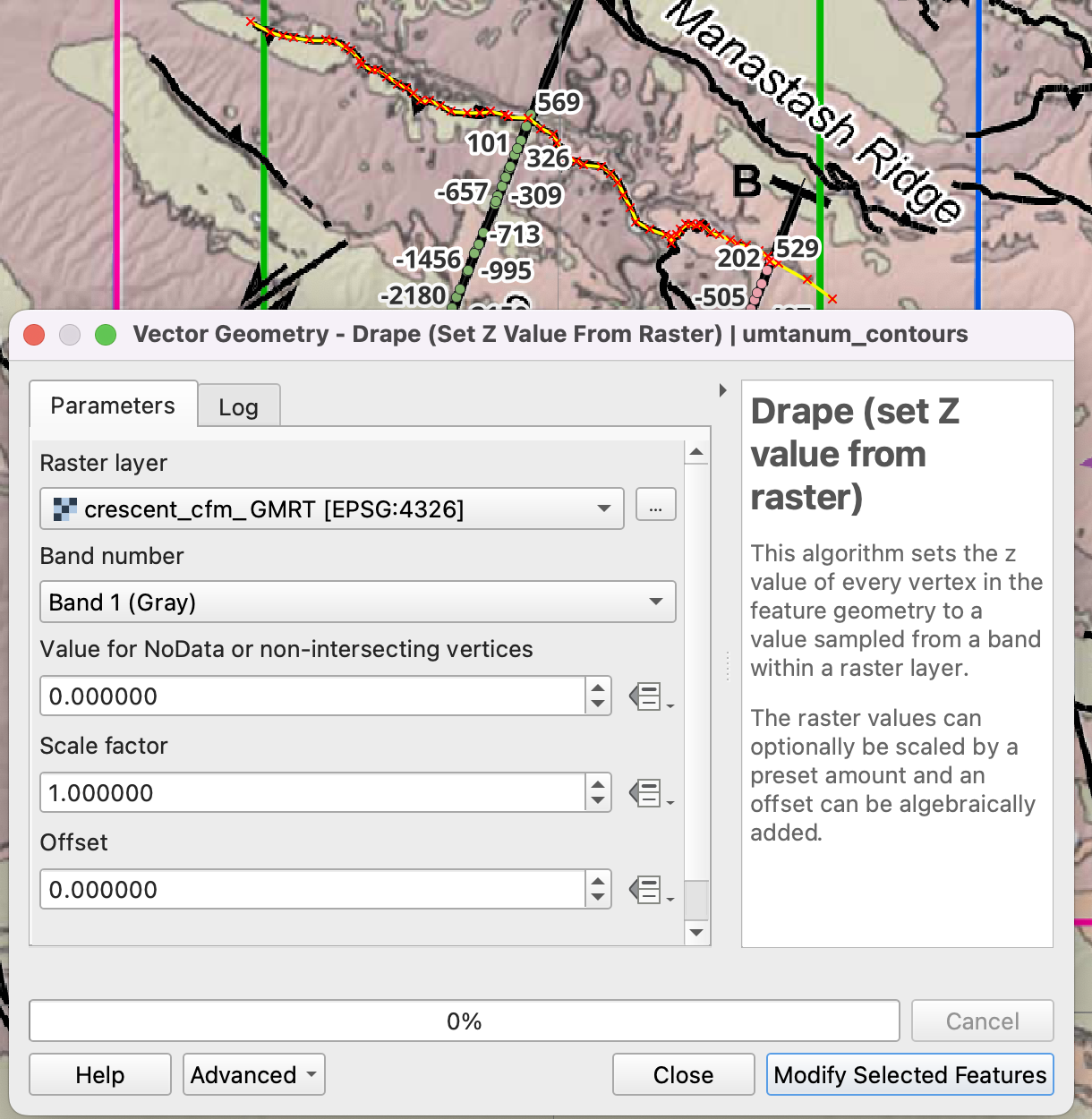
Task: Click into the Scale factor field
Action: (x=312, y=793)
